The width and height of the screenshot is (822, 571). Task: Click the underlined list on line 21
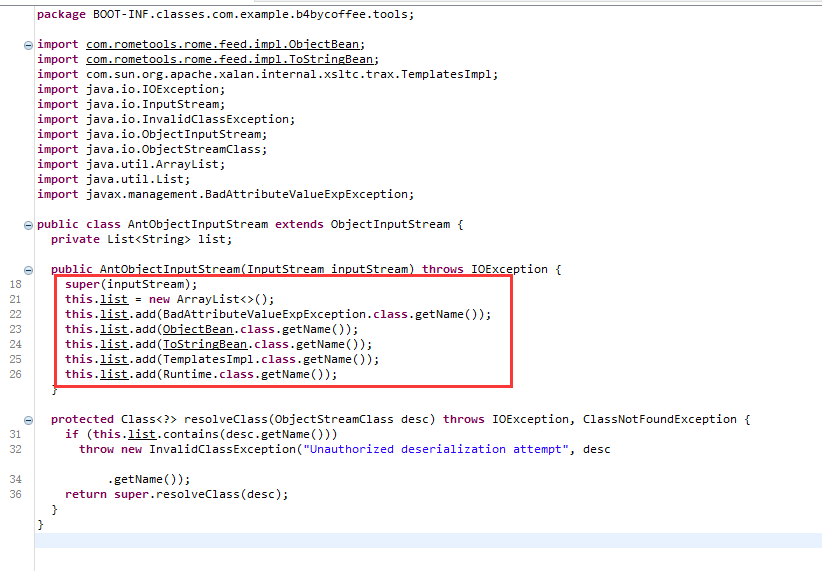tap(114, 299)
